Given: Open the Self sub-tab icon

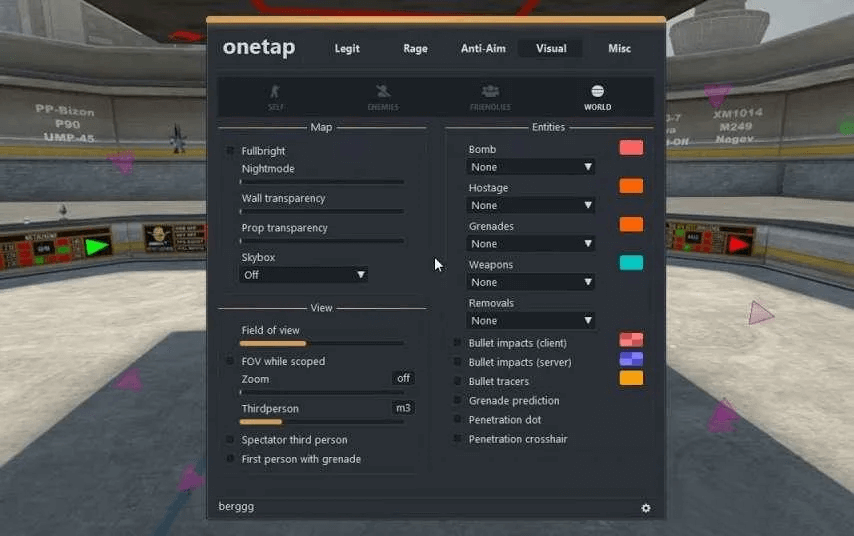Looking at the screenshot, I should pyautogui.click(x=275, y=93).
